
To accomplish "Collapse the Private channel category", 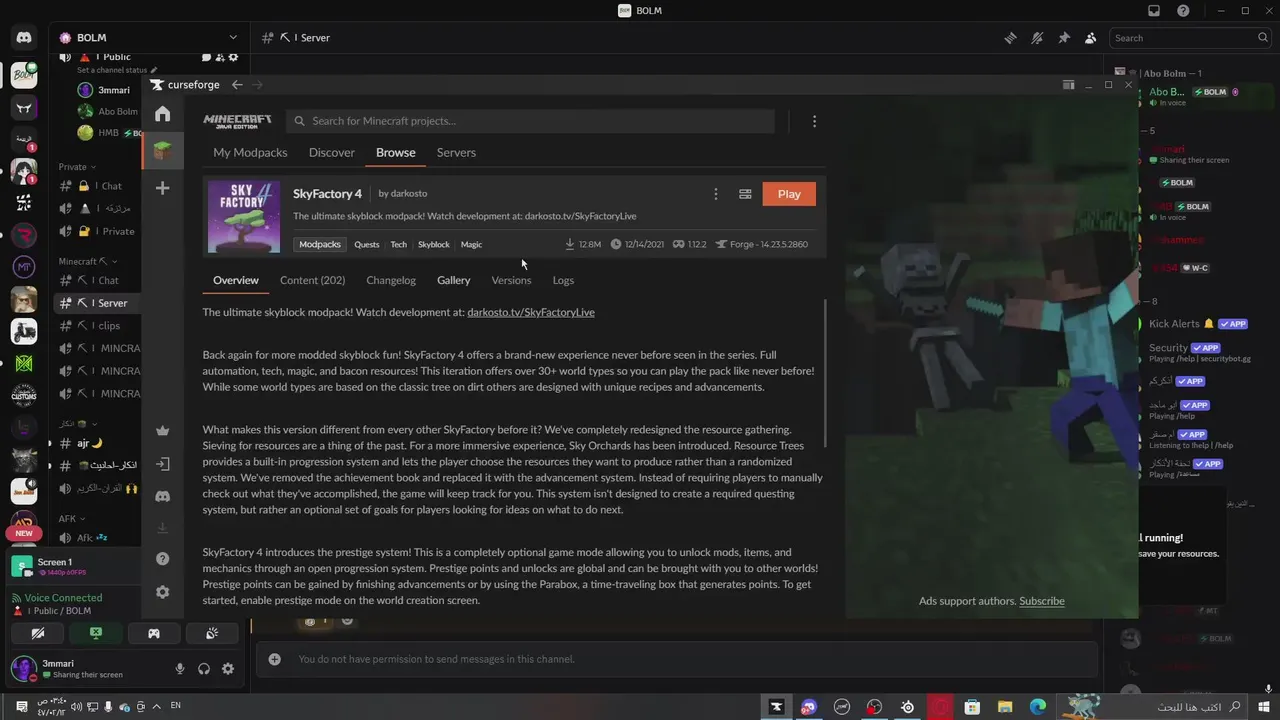I will (77, 167).
